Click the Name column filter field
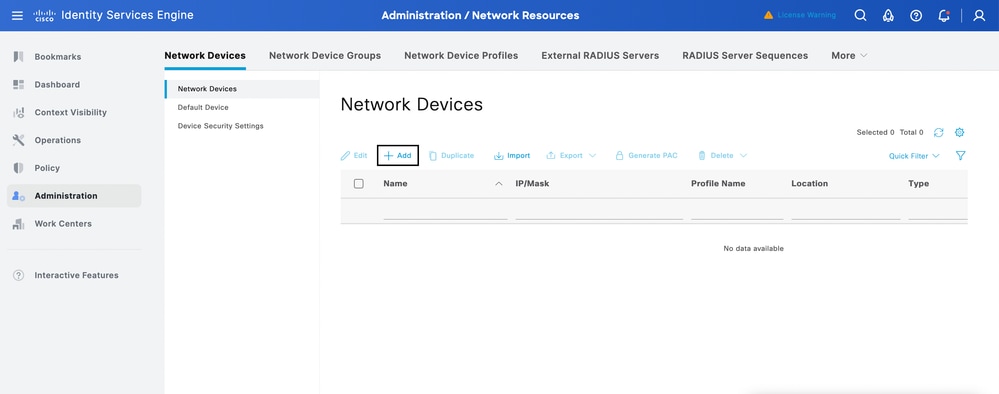The image size is (999, 394). point(445,212)
